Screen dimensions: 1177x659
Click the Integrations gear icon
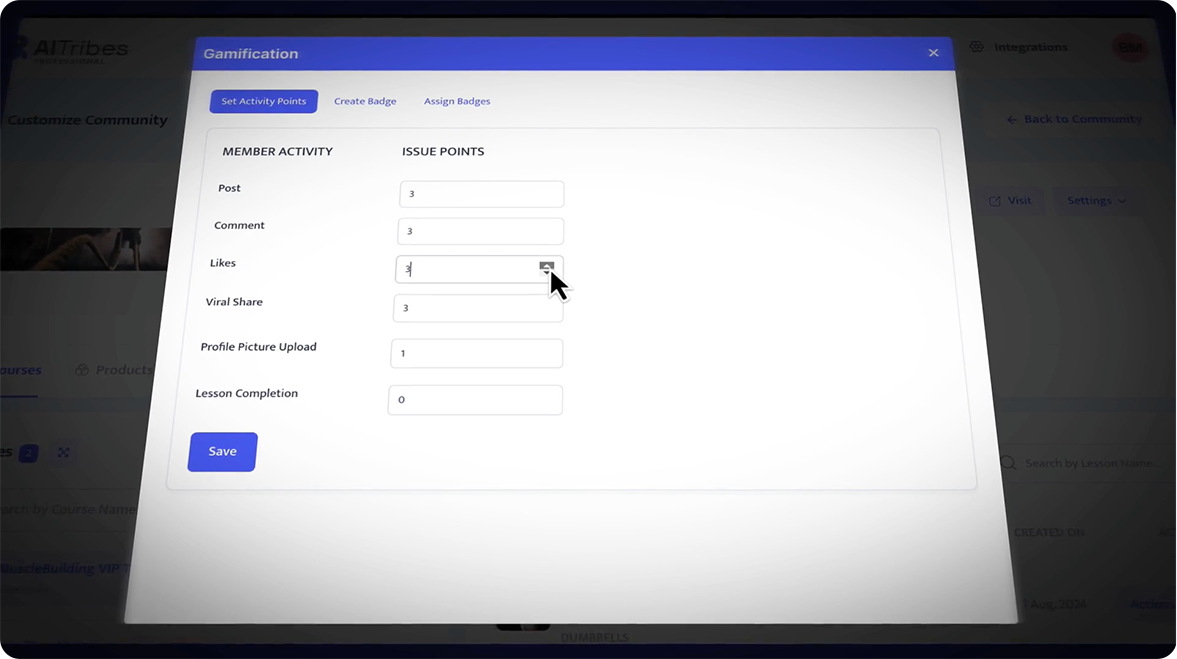click(977, 47)
